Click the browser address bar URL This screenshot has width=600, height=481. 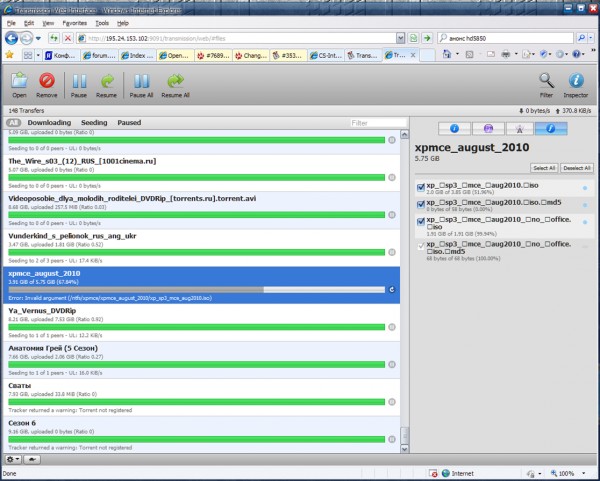tap(235, 38)
